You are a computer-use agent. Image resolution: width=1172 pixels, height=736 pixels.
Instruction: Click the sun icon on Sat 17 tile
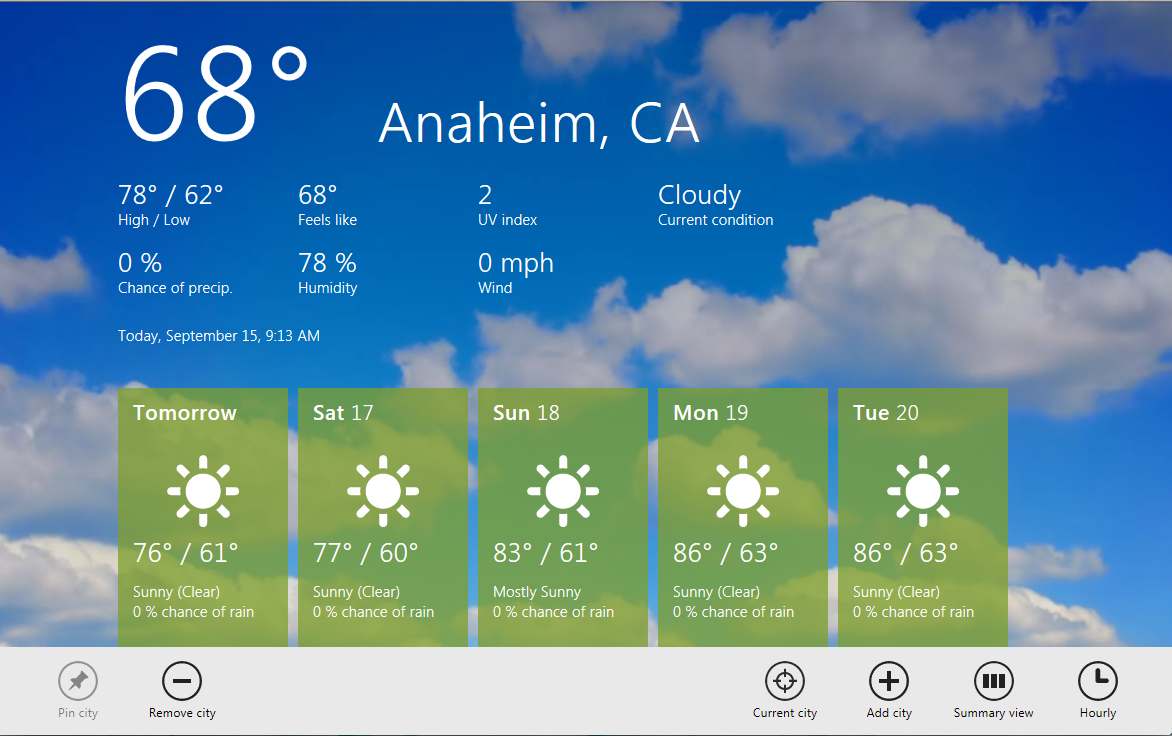[x=383, y=491]
